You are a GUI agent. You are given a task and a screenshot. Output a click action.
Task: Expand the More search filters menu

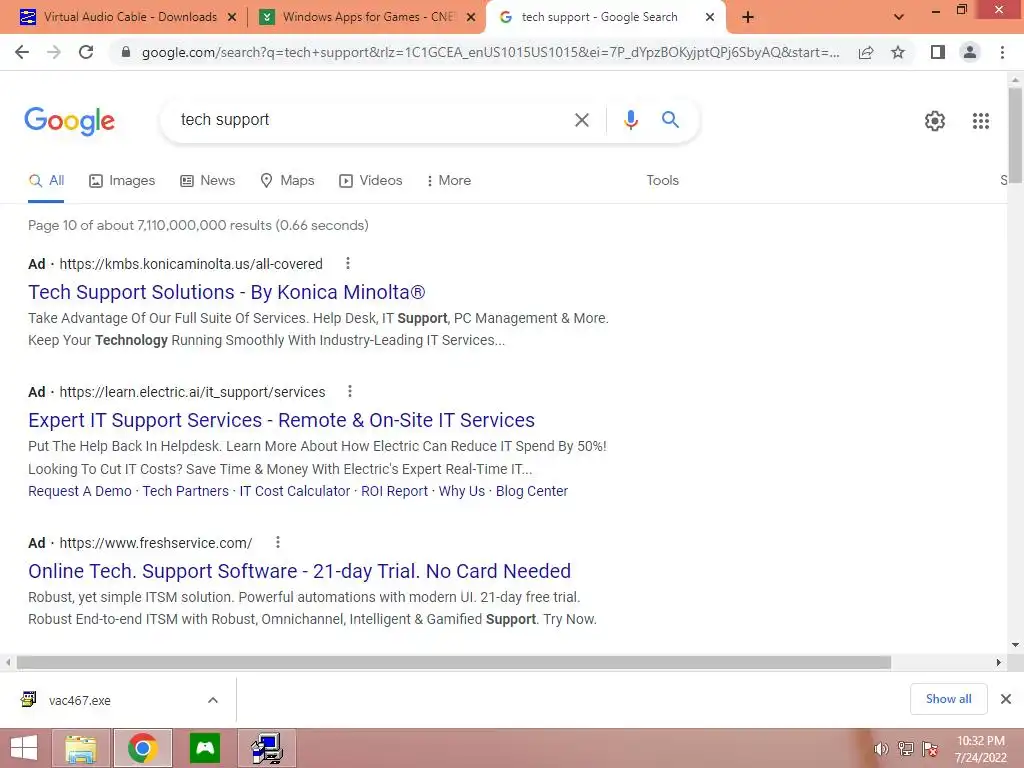point(448,180)
